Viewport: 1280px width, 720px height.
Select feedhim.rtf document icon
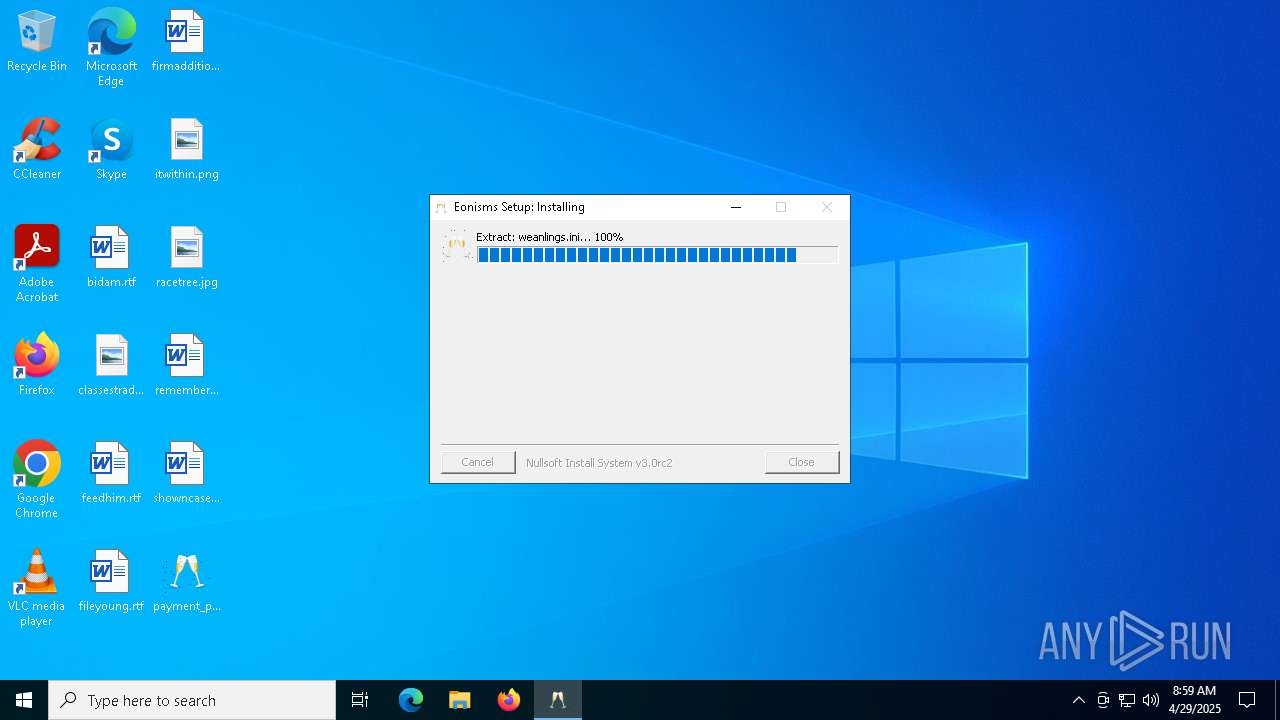point(111,474)
